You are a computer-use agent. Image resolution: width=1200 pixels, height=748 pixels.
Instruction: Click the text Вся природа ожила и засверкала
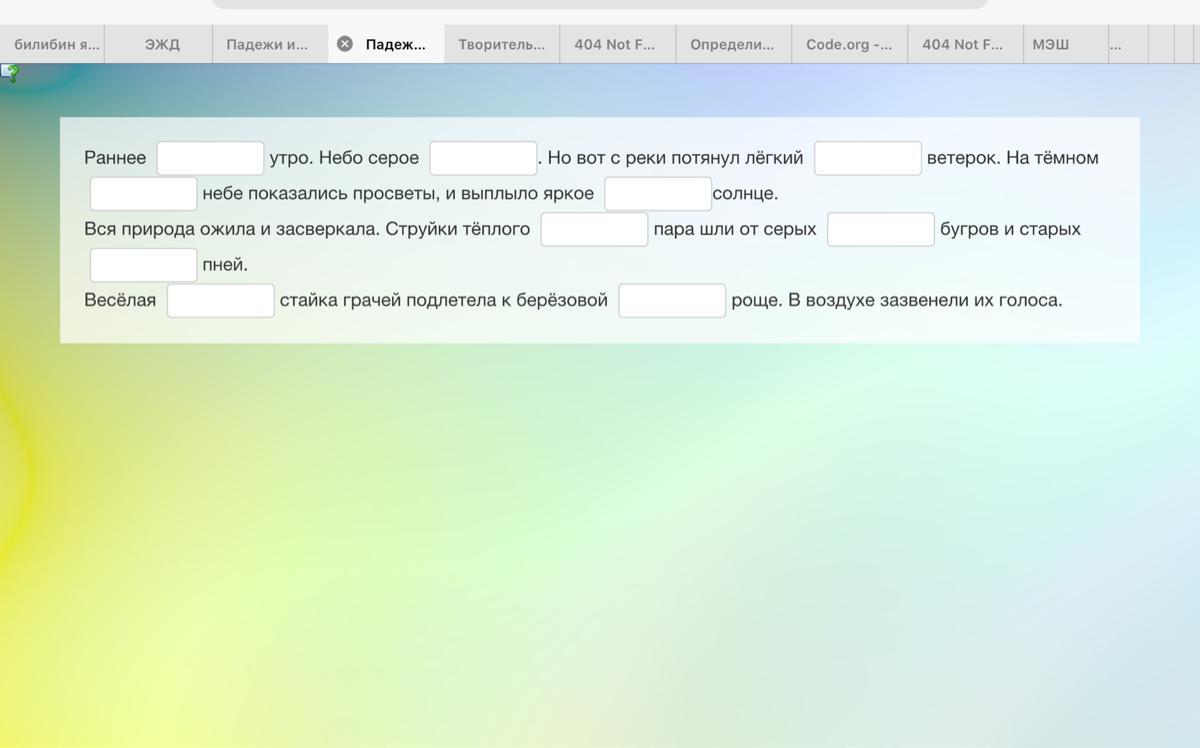point(232,229)
